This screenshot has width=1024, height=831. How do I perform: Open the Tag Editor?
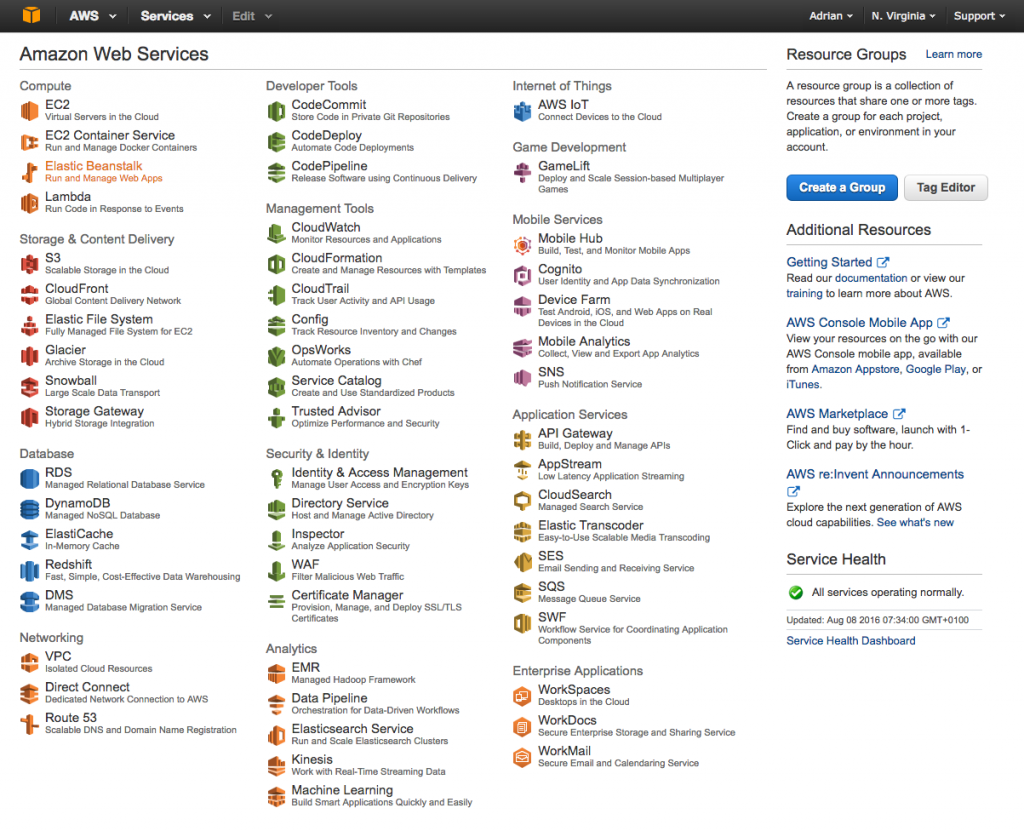click(x=944, y=187)
